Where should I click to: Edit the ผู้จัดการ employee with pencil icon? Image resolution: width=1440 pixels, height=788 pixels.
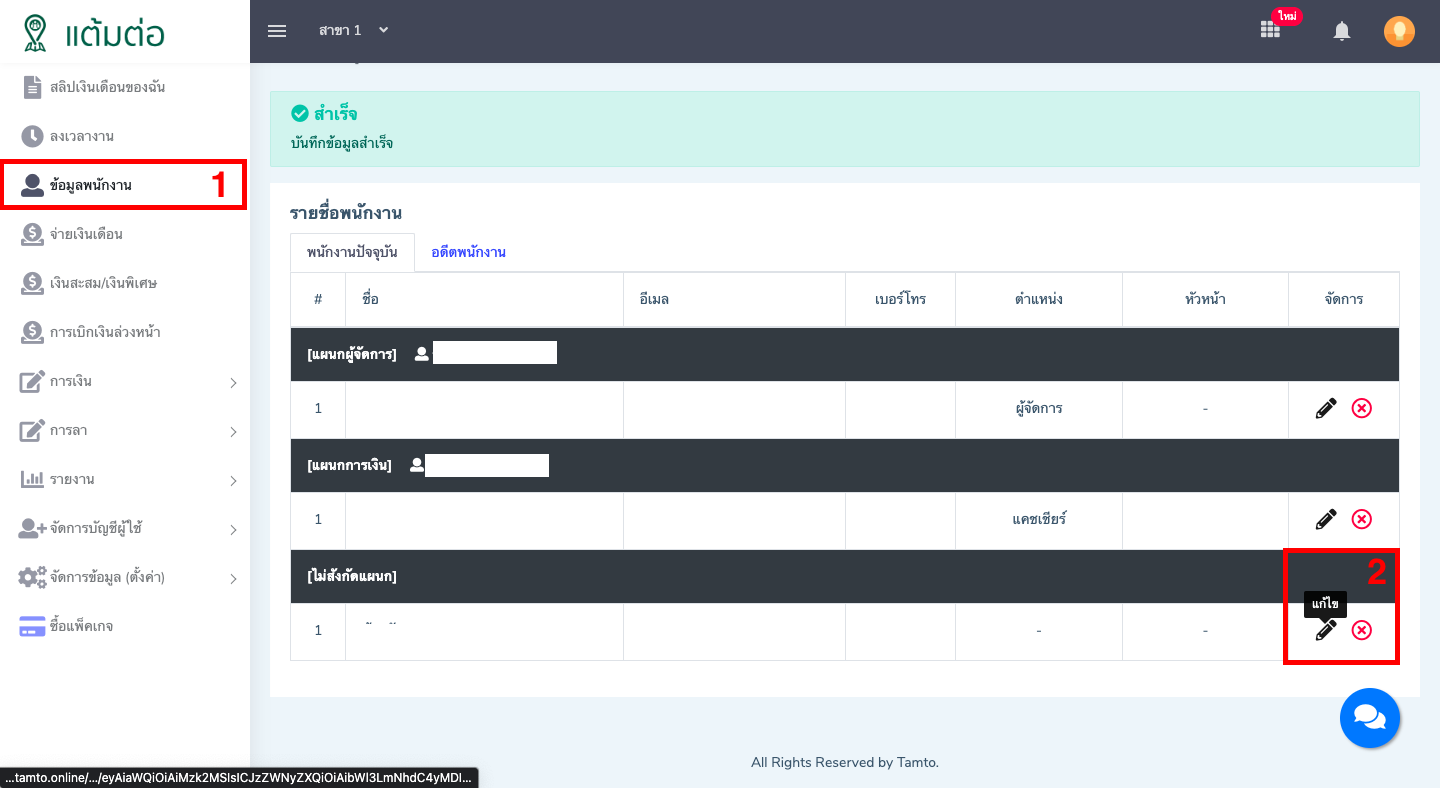tap(1326, 408)
